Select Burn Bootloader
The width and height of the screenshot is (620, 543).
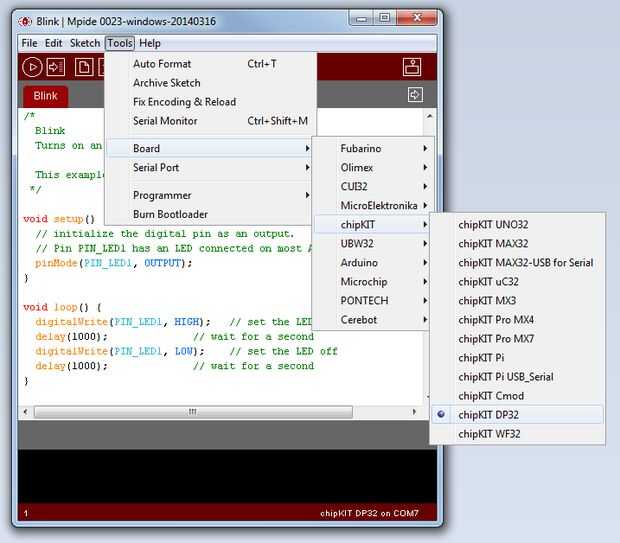[x=210, y=214]
